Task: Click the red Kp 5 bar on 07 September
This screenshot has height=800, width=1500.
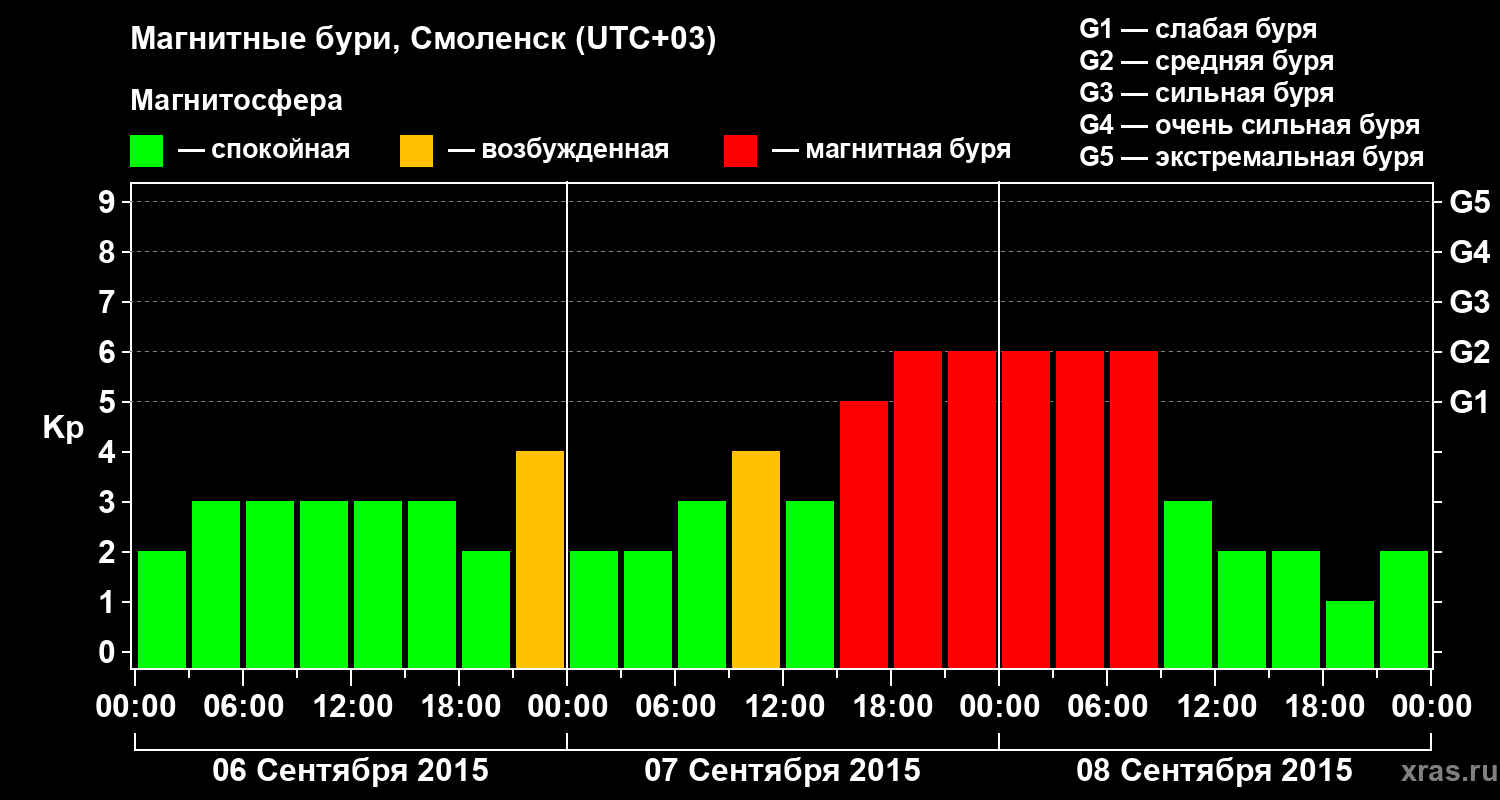Action: (x=864, y=535)
